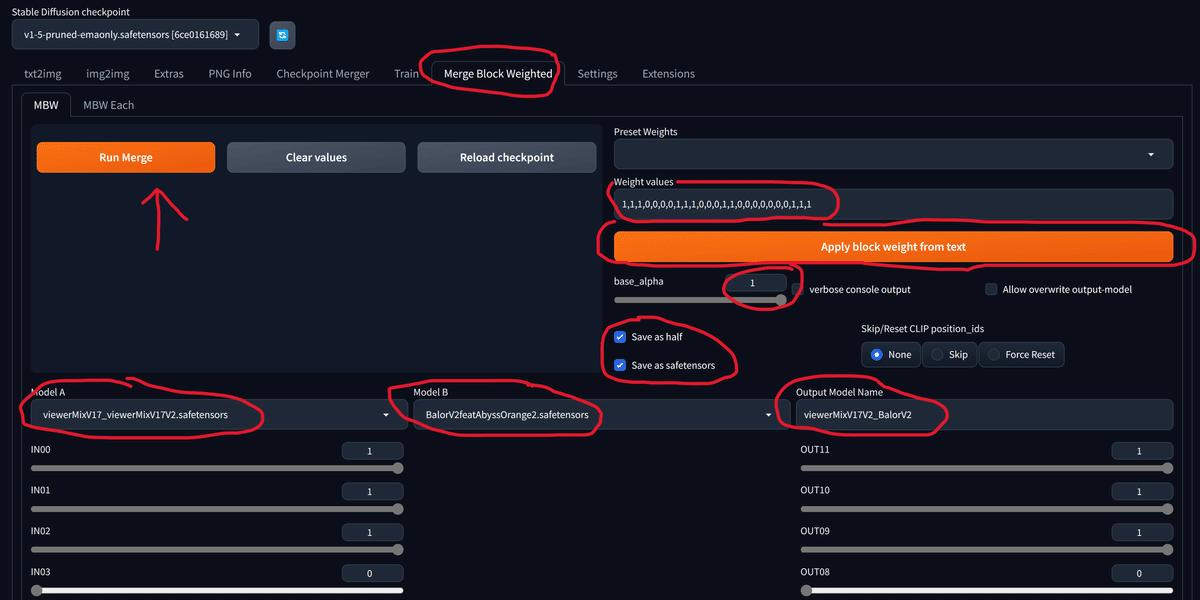The height and width of the screenshot is (600, 1200).
Task: Select the MBW sub-tab
Action: tap(46, 105)
